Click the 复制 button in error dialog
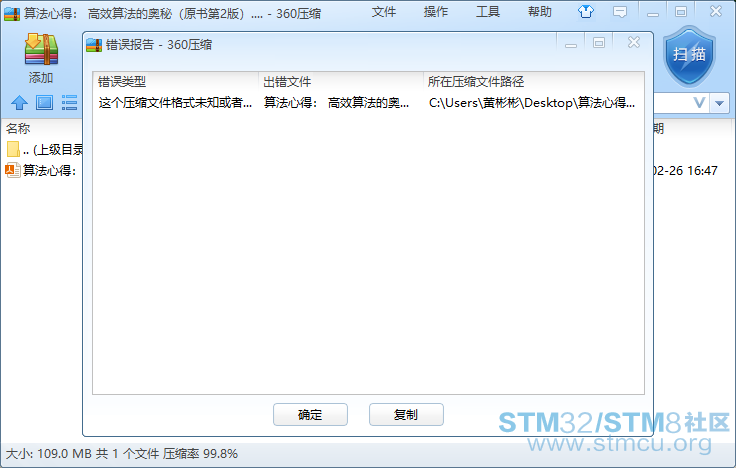Image resolution: width=736 pixels, height=468 pixels. 406,414
